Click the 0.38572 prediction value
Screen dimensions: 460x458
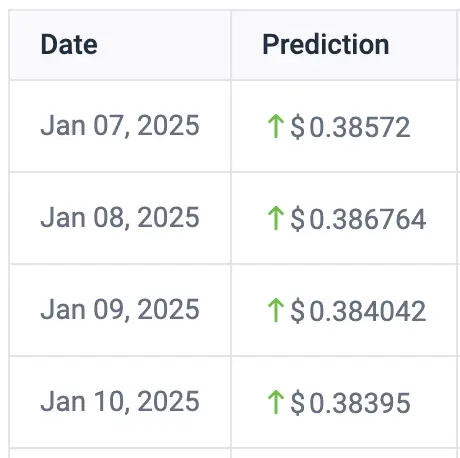coord(360,127)
